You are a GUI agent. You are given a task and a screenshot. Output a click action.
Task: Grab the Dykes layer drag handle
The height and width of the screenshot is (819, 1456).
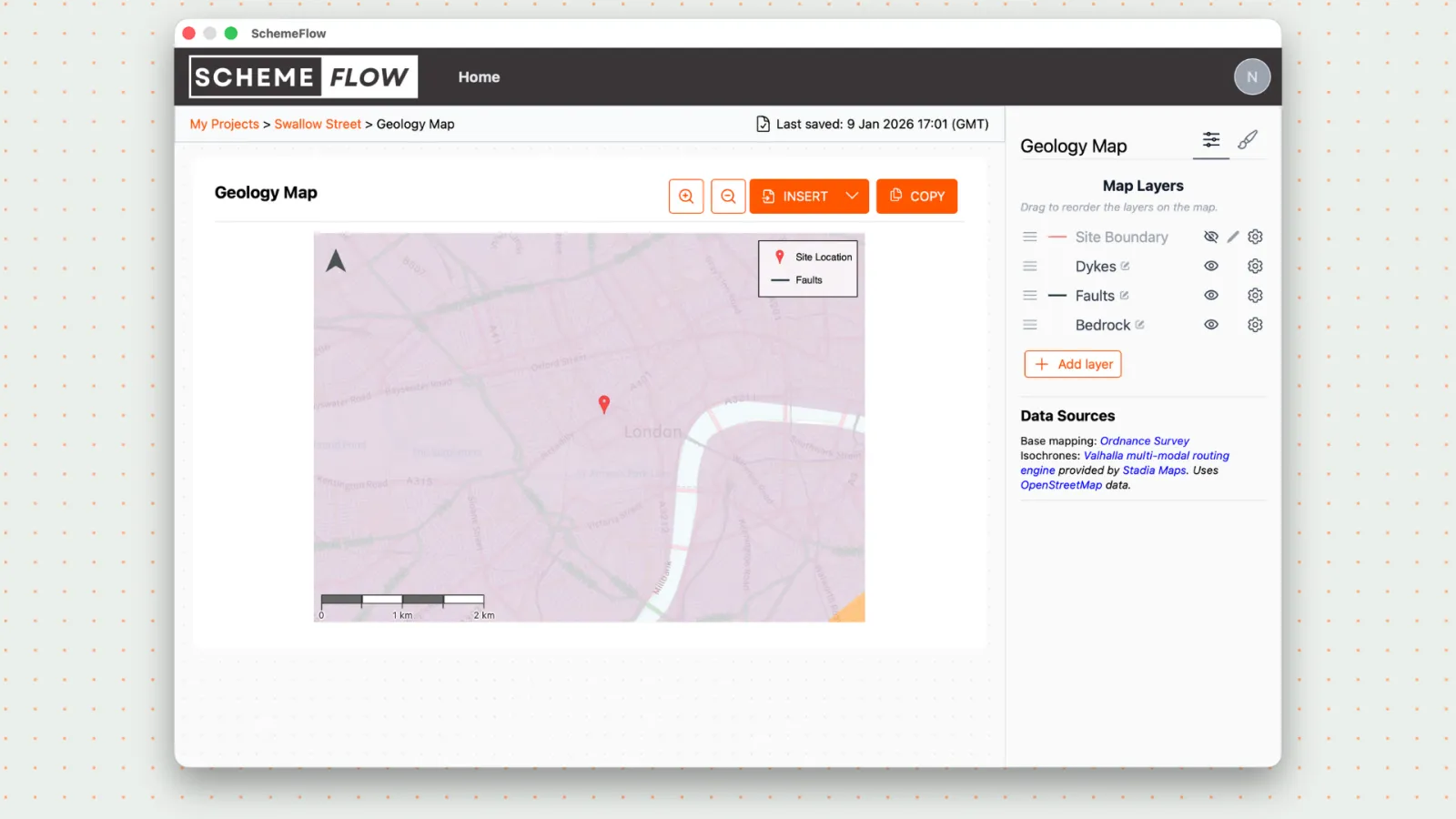pos(1030,266)
